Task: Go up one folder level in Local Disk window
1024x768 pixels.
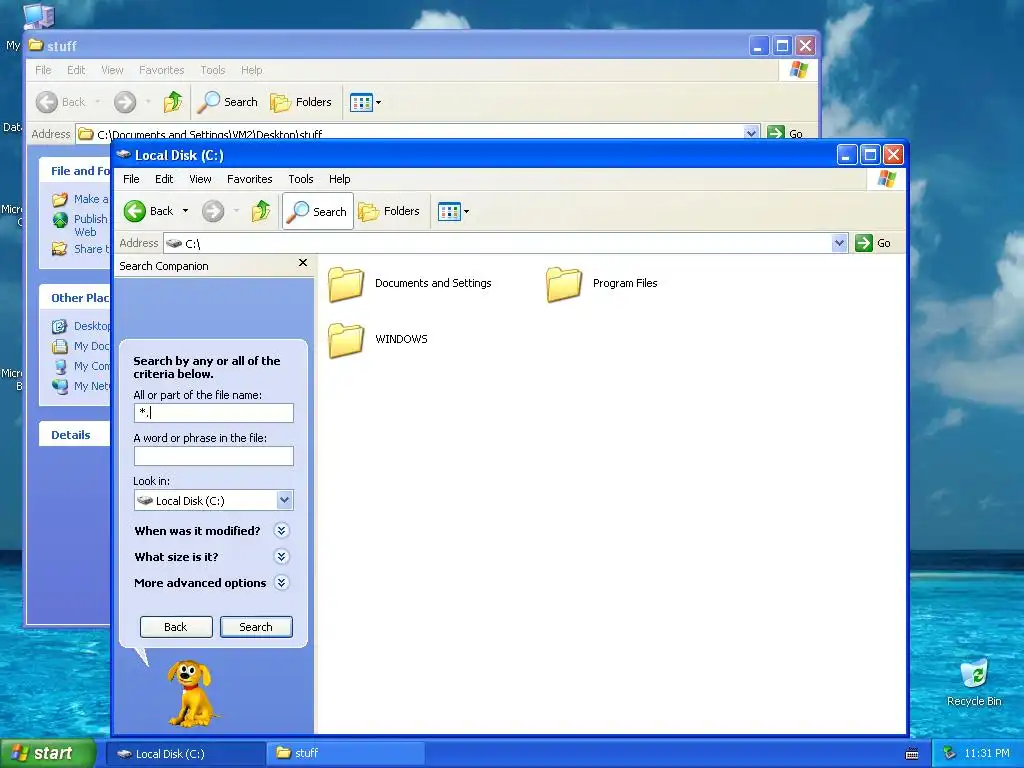Action: pyautogui.click(x=261, y=211)
